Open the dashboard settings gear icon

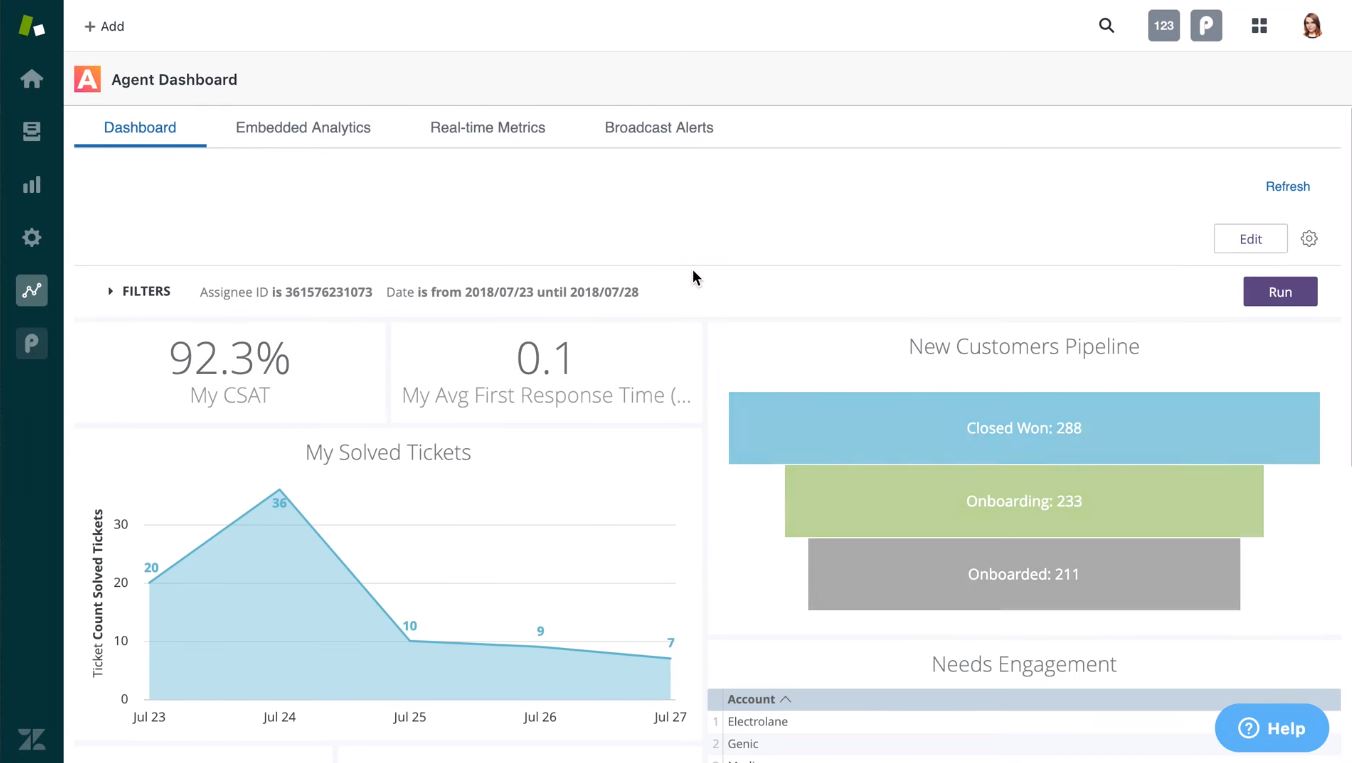tap(1309, 239)
